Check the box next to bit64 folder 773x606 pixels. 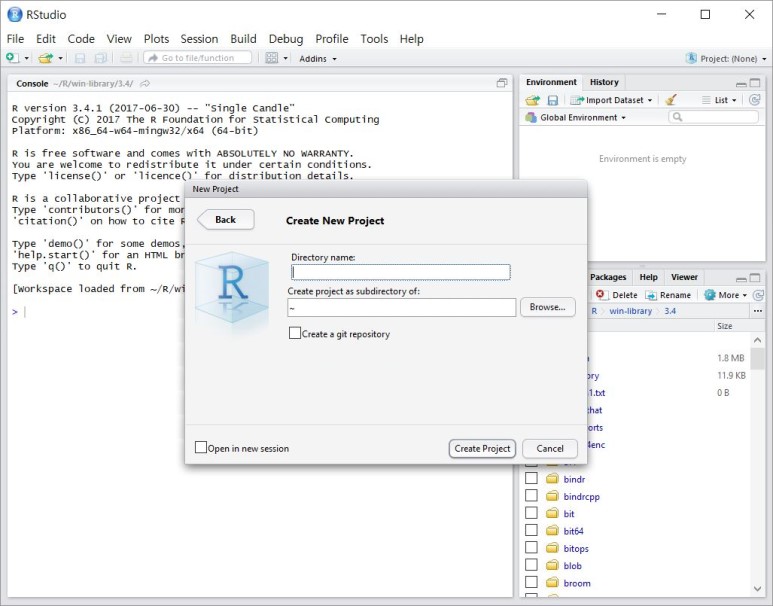click(x=531, y=530)
